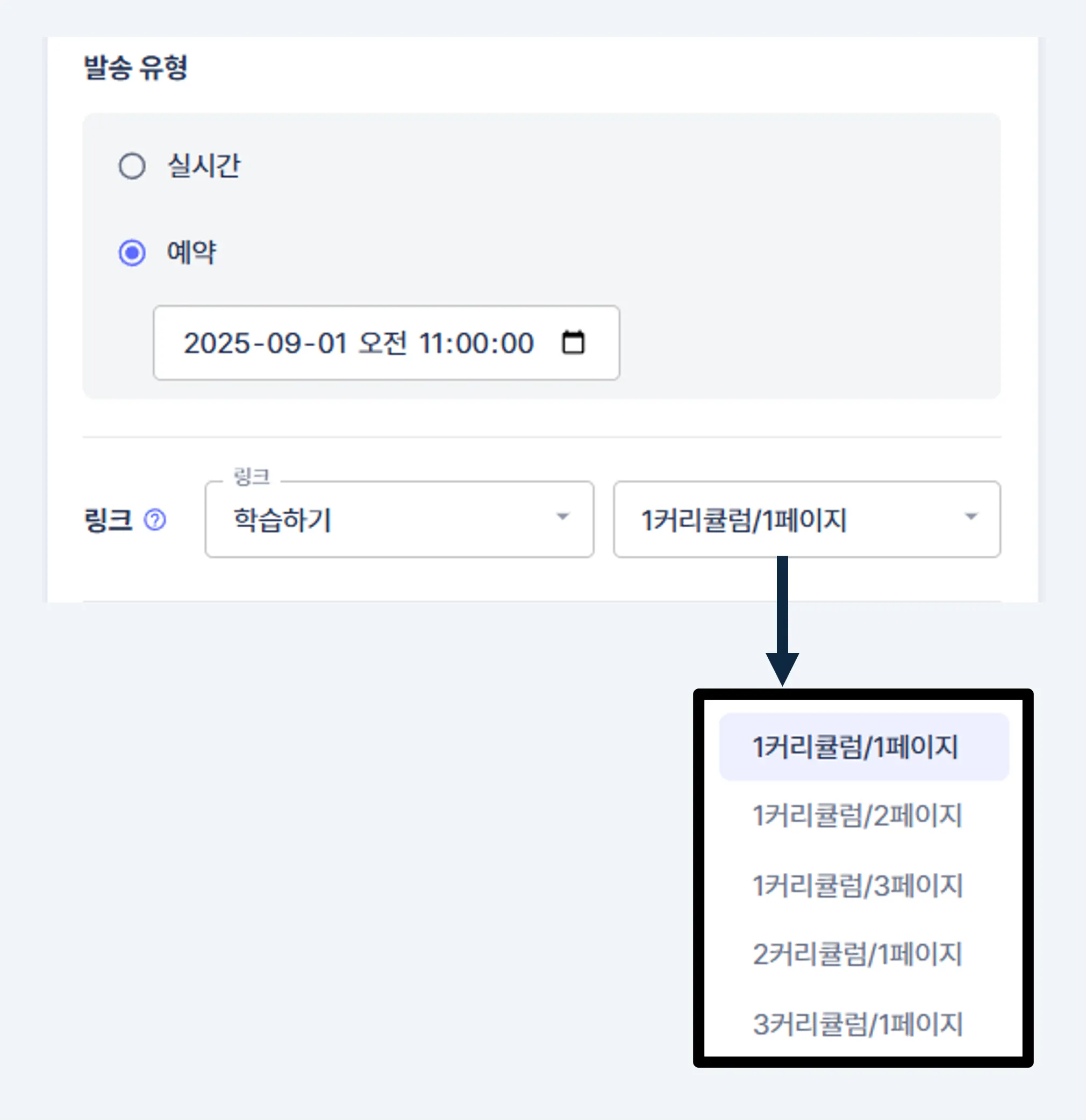Screen dimensions: 1086x1120
Task: Open the 학습하기 link type dropdown
Action: 399,519
